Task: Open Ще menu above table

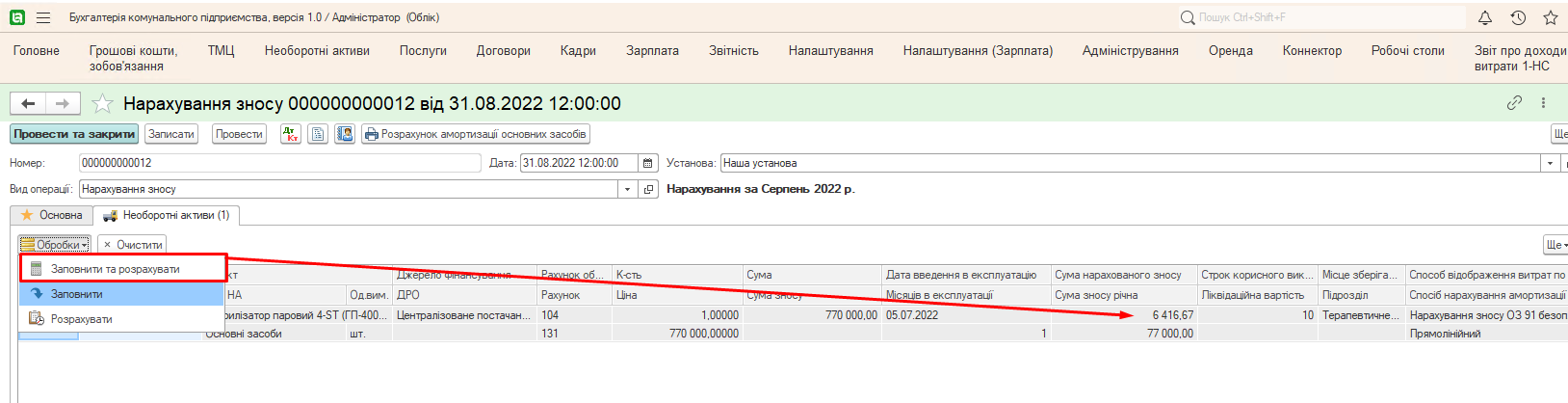Action: pos(1555,245)
